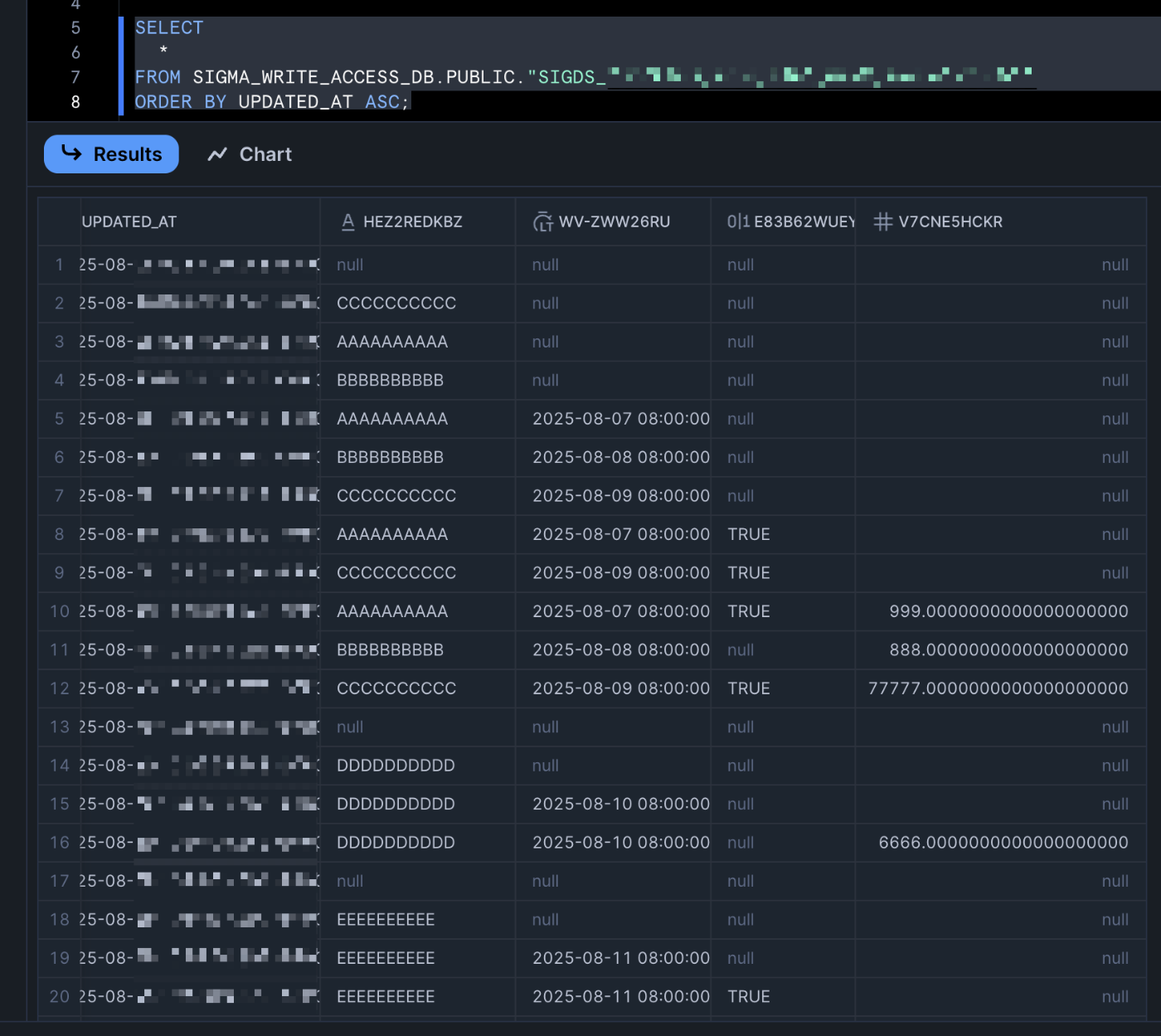Select row number 10 in results
Image resolution: width=1161 pixels, height=1036 pixels.
click(59, 611)
